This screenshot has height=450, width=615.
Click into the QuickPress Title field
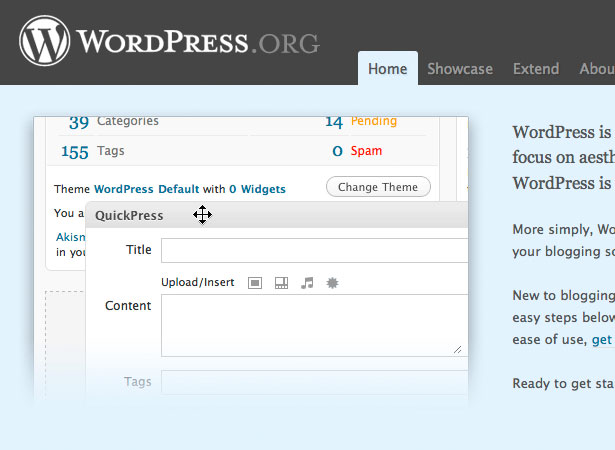click(x=315, y=250)
